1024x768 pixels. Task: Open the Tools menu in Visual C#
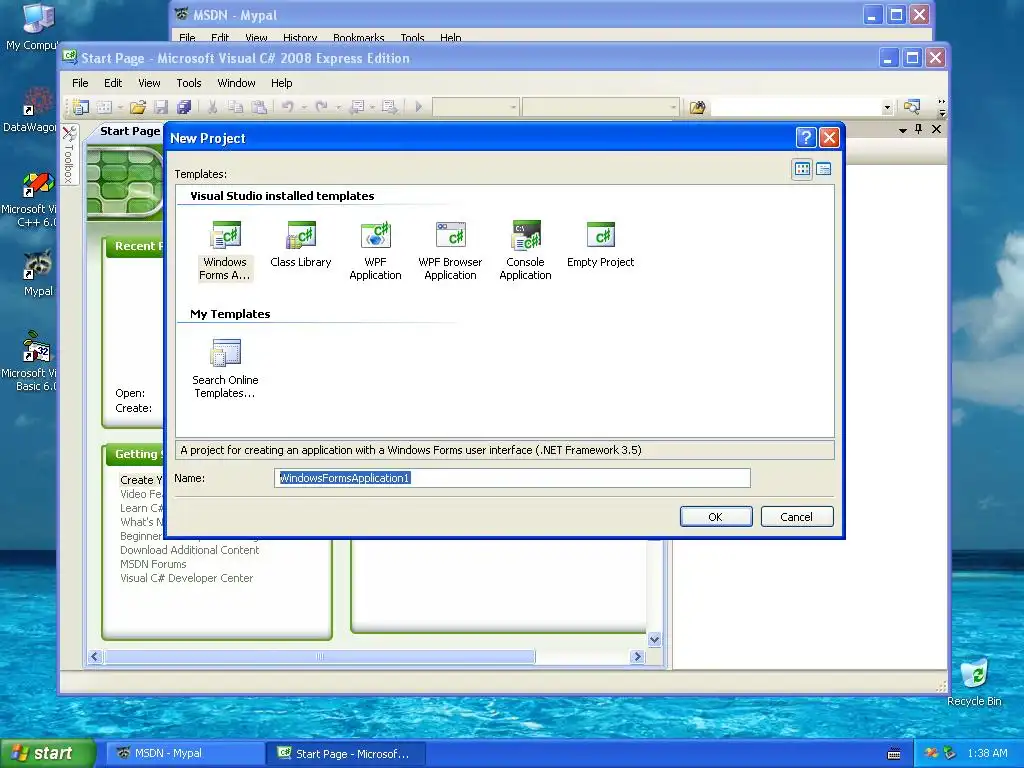pos(189,83)
